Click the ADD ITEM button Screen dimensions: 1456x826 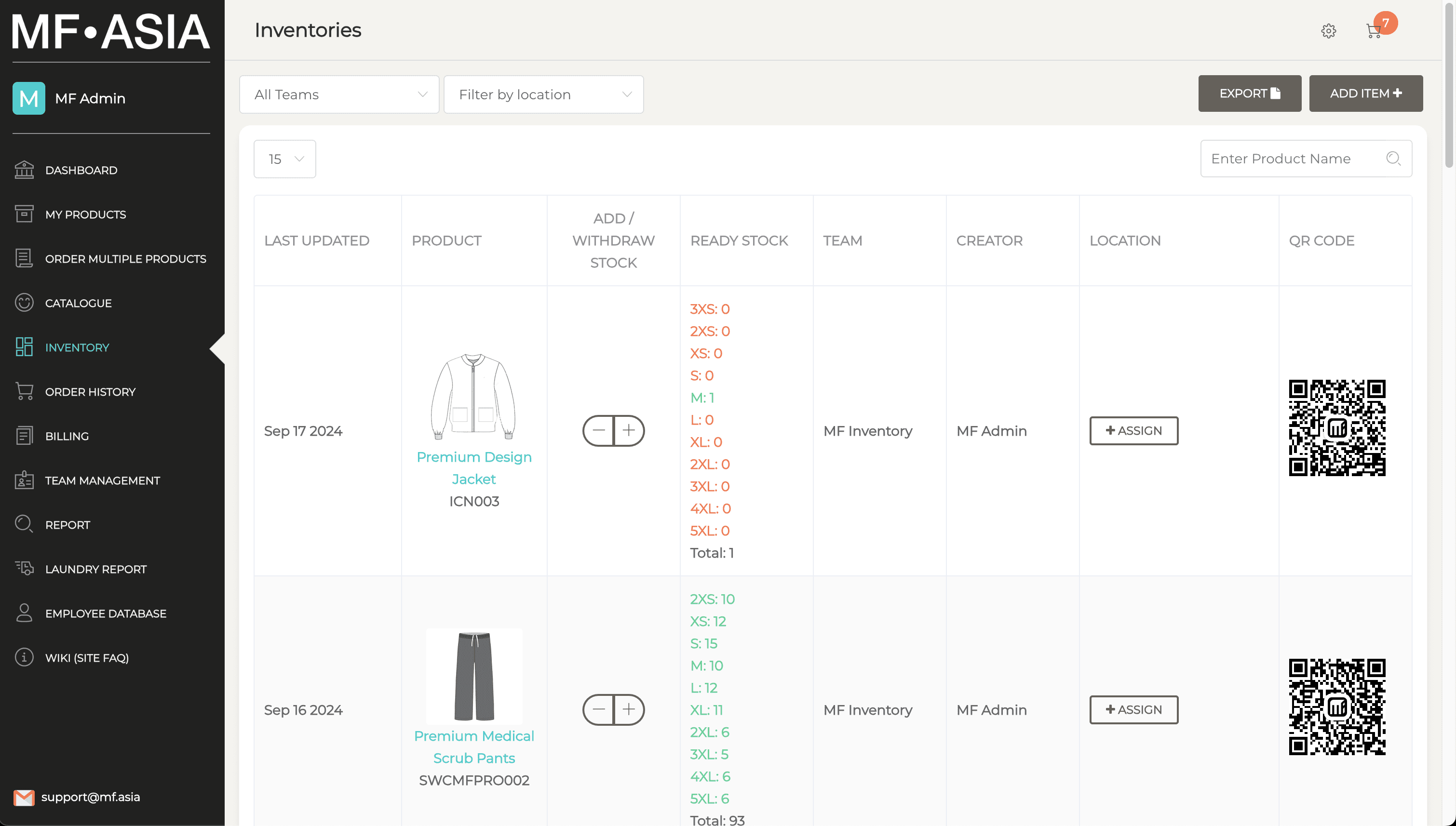click(1365, 93)
